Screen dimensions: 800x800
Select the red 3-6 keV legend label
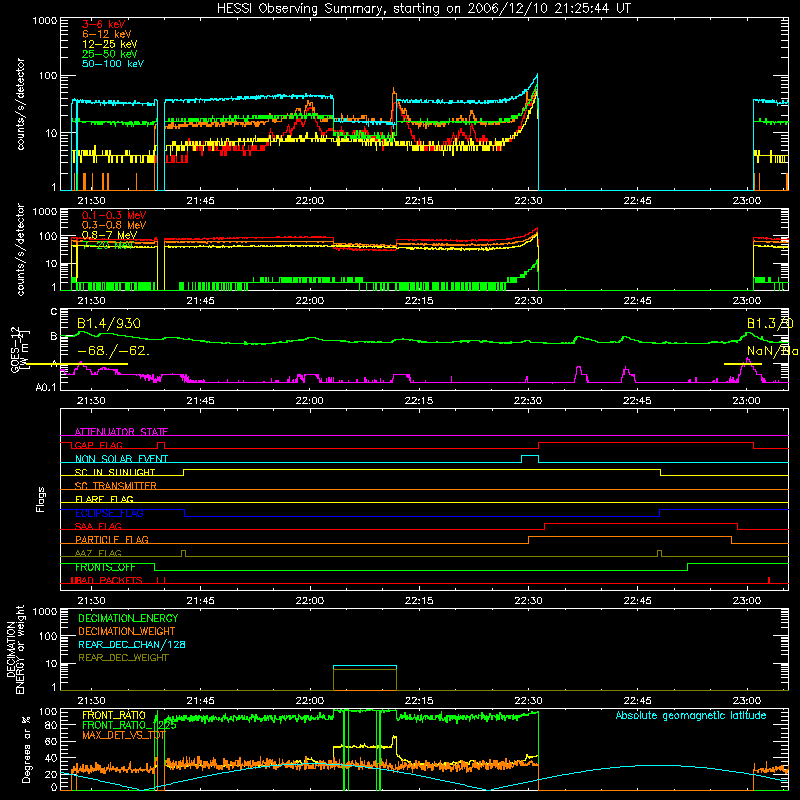click(x=104, y=24)
